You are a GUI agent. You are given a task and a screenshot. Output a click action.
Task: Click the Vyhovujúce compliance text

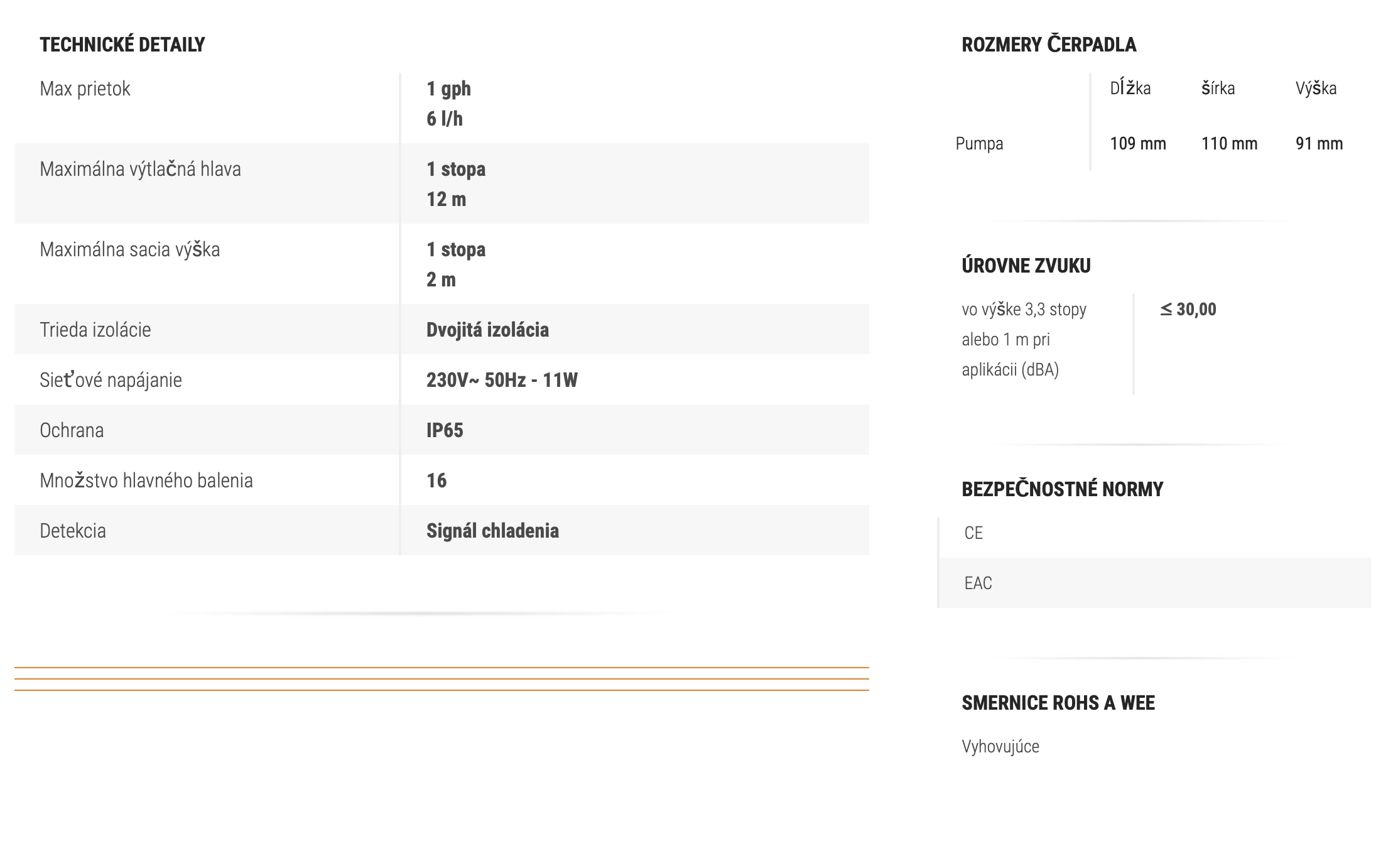click(1000, 746)
